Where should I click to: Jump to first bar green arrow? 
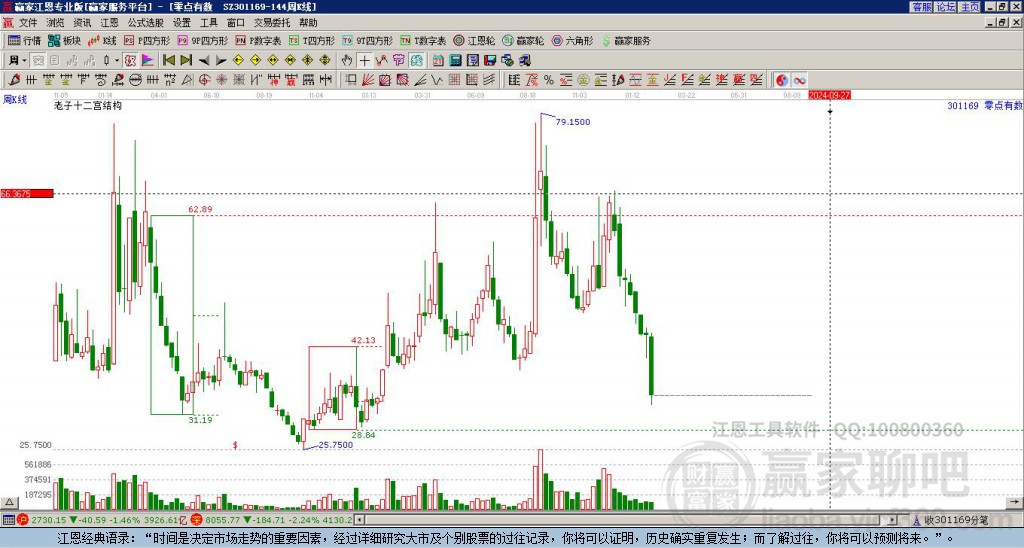[x=168, y=61]
